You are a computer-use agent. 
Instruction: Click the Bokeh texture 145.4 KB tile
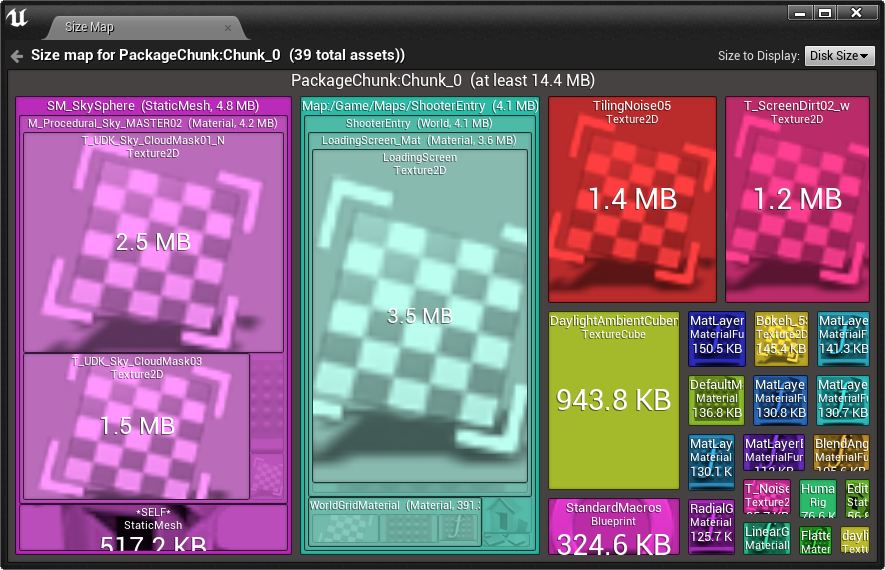click(x=781, y=339)
